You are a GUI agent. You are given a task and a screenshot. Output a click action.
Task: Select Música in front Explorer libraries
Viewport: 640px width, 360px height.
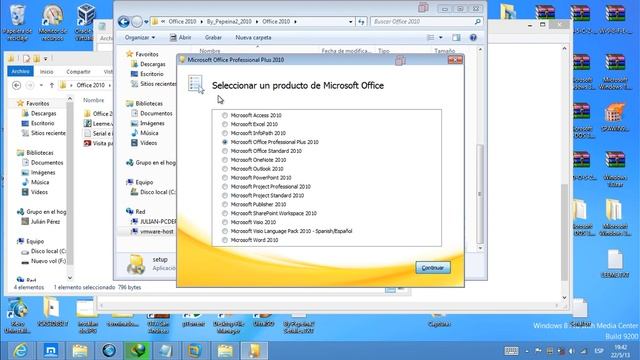(x=149, y=133)
